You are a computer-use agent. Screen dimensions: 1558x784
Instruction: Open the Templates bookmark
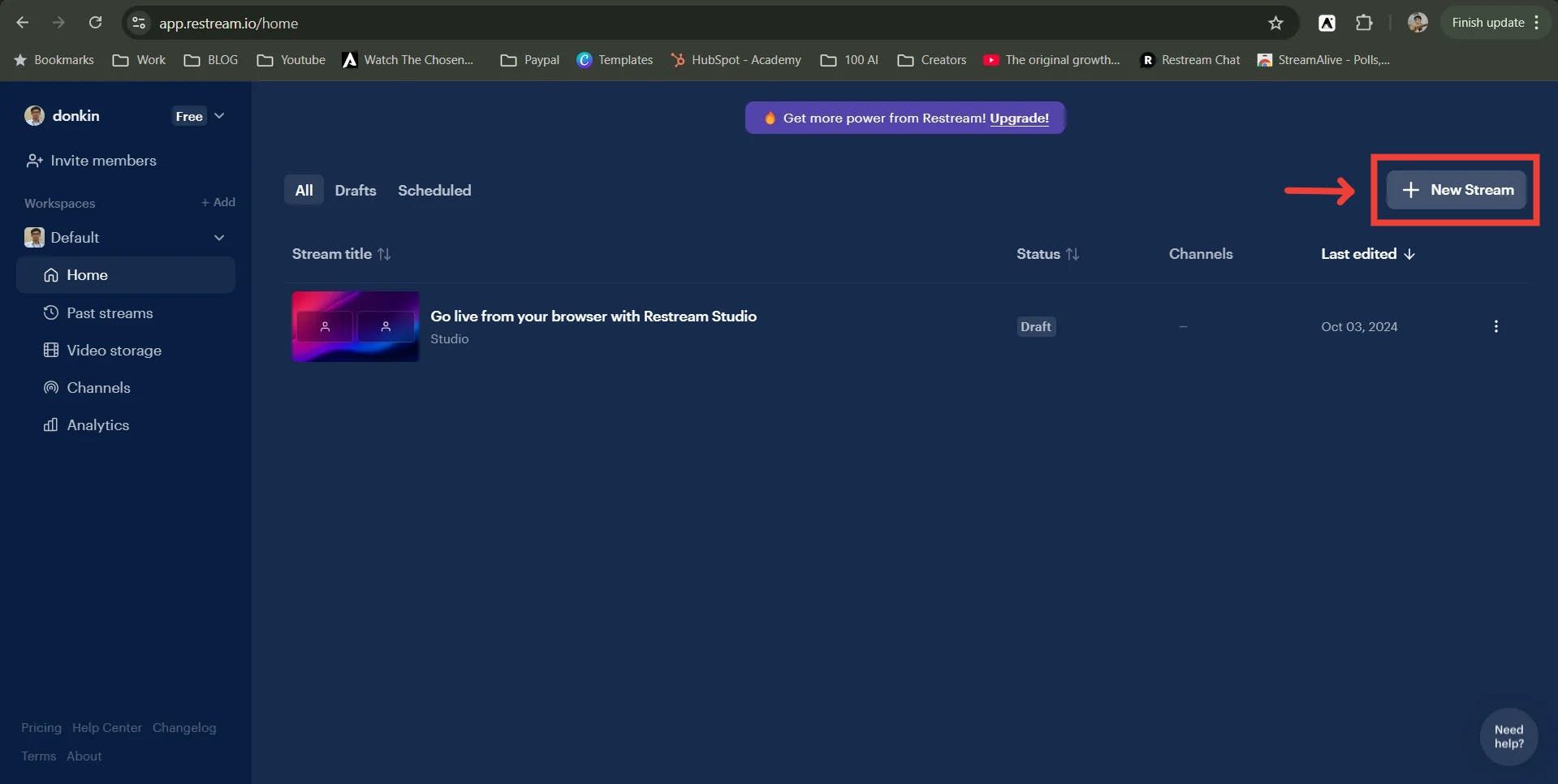615,60
